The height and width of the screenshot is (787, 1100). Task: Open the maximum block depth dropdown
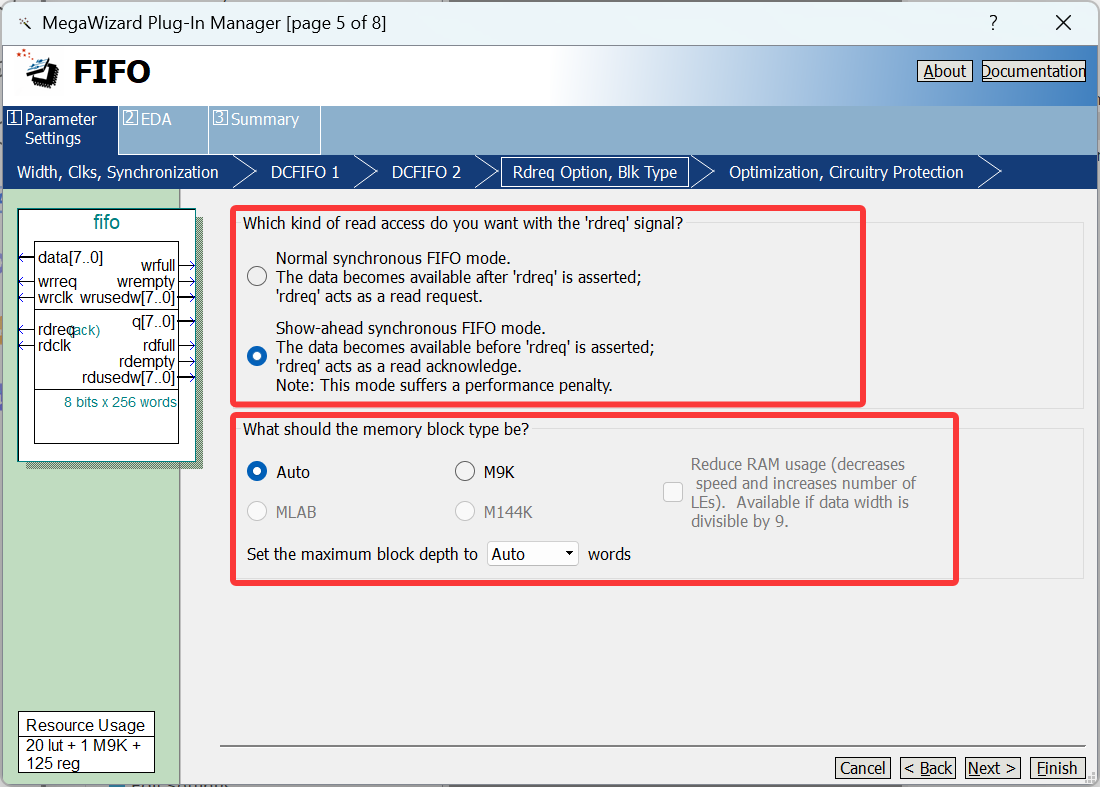pos(532,554)
